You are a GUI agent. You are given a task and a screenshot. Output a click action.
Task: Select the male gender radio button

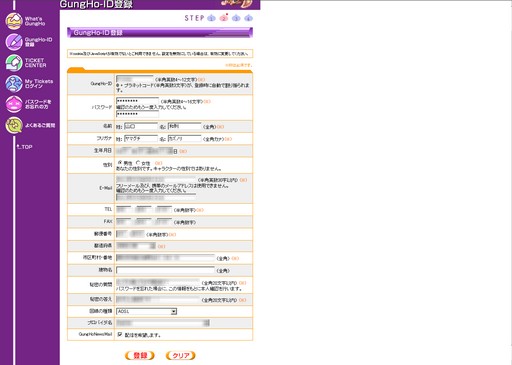click(x=120, y=163)
